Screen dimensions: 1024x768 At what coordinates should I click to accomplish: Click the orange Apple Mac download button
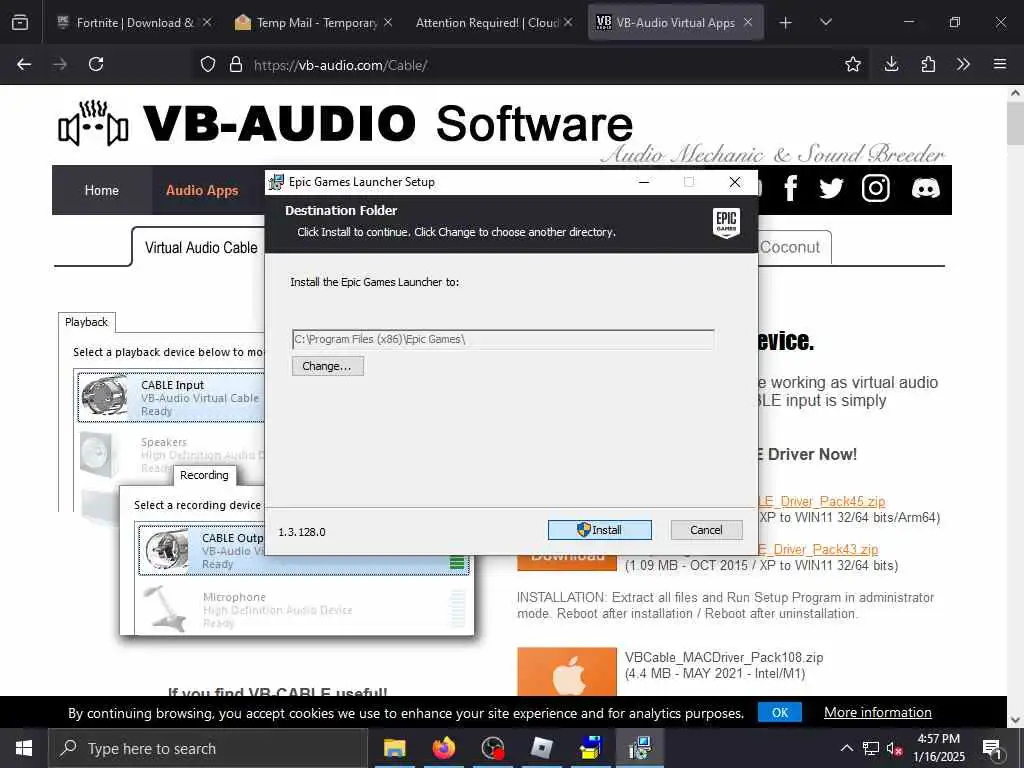point(567,671)
